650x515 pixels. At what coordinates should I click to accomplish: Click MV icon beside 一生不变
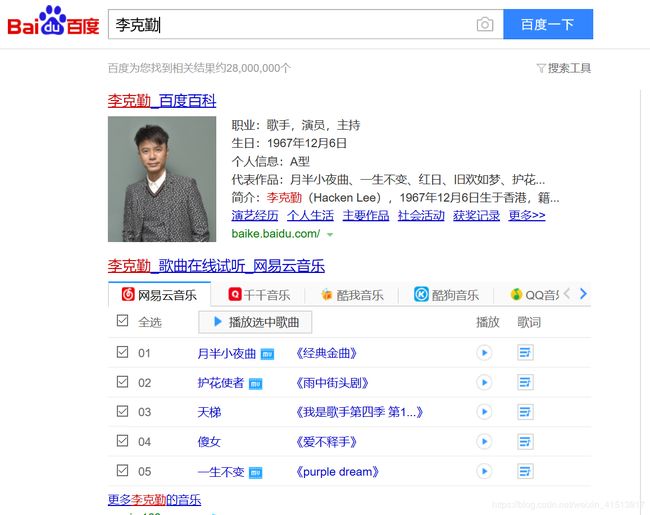255,473
